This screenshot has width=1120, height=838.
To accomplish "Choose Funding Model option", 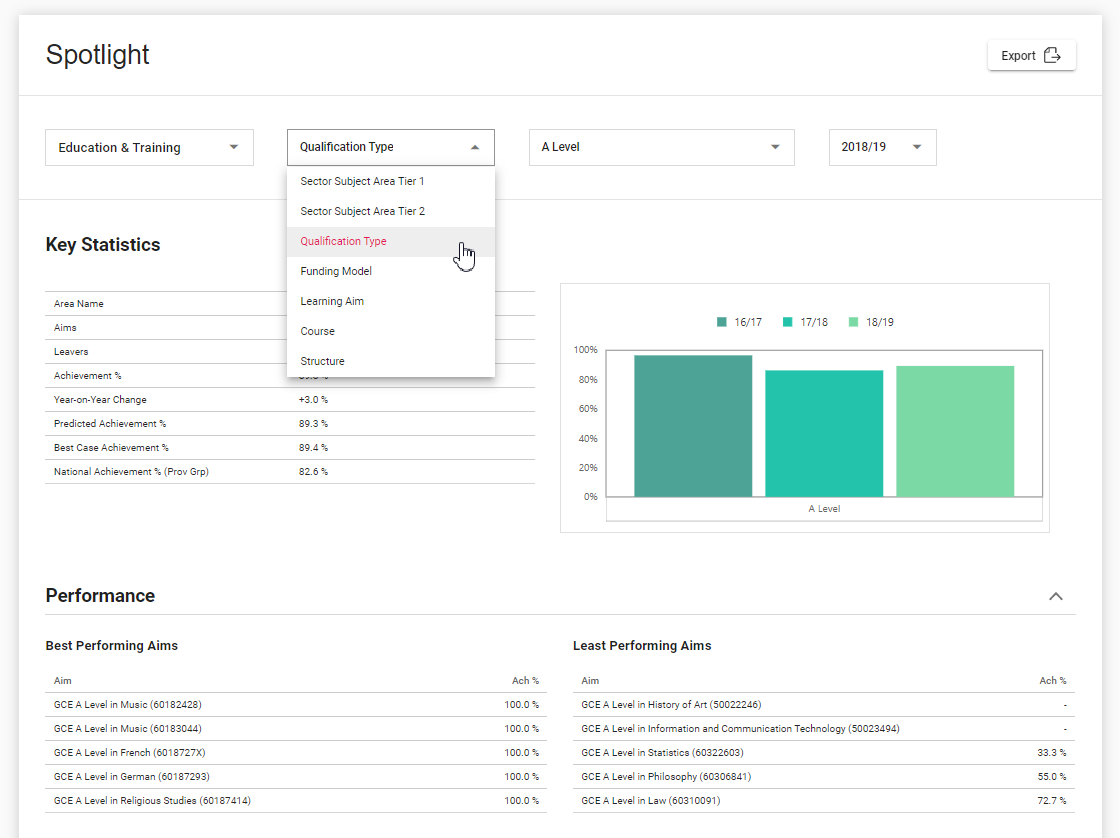I will coord(391,271).
